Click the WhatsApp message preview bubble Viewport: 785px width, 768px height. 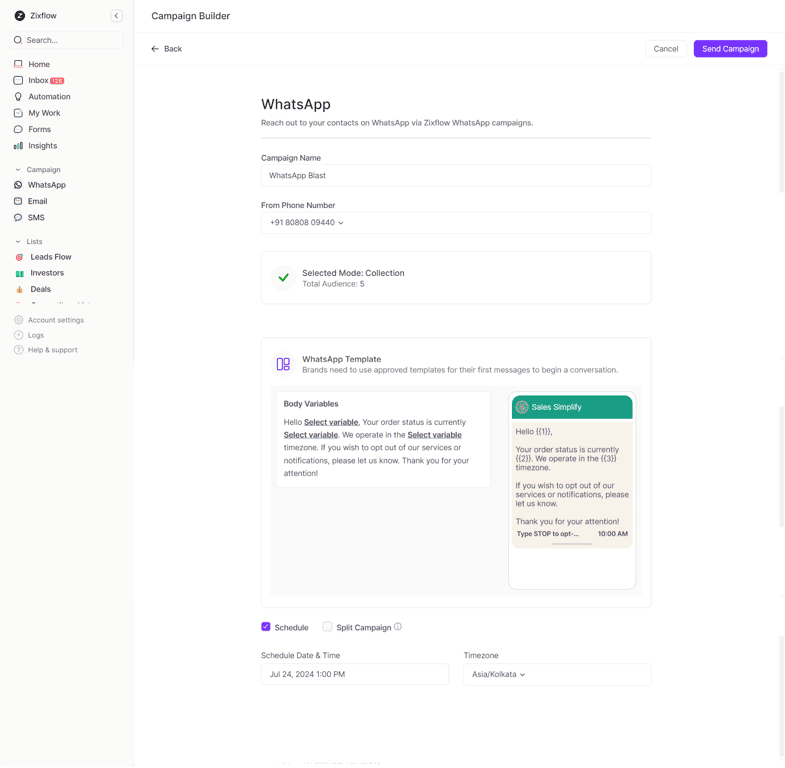click(572, 484)
